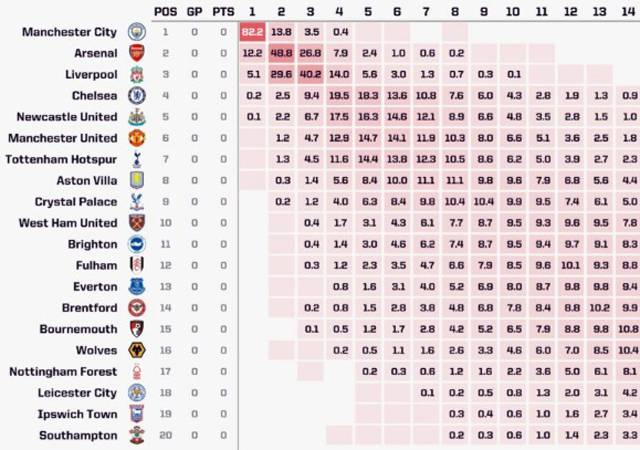Click the Wolves club crest icon
This screenshot has width=640, height=450.
pyautogui.click(x=136, y=350)
